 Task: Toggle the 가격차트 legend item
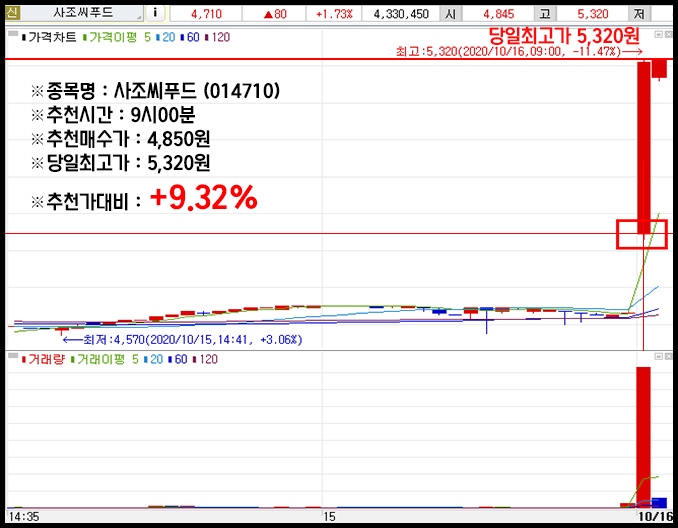pyautogui.click(x=49, y=37)
